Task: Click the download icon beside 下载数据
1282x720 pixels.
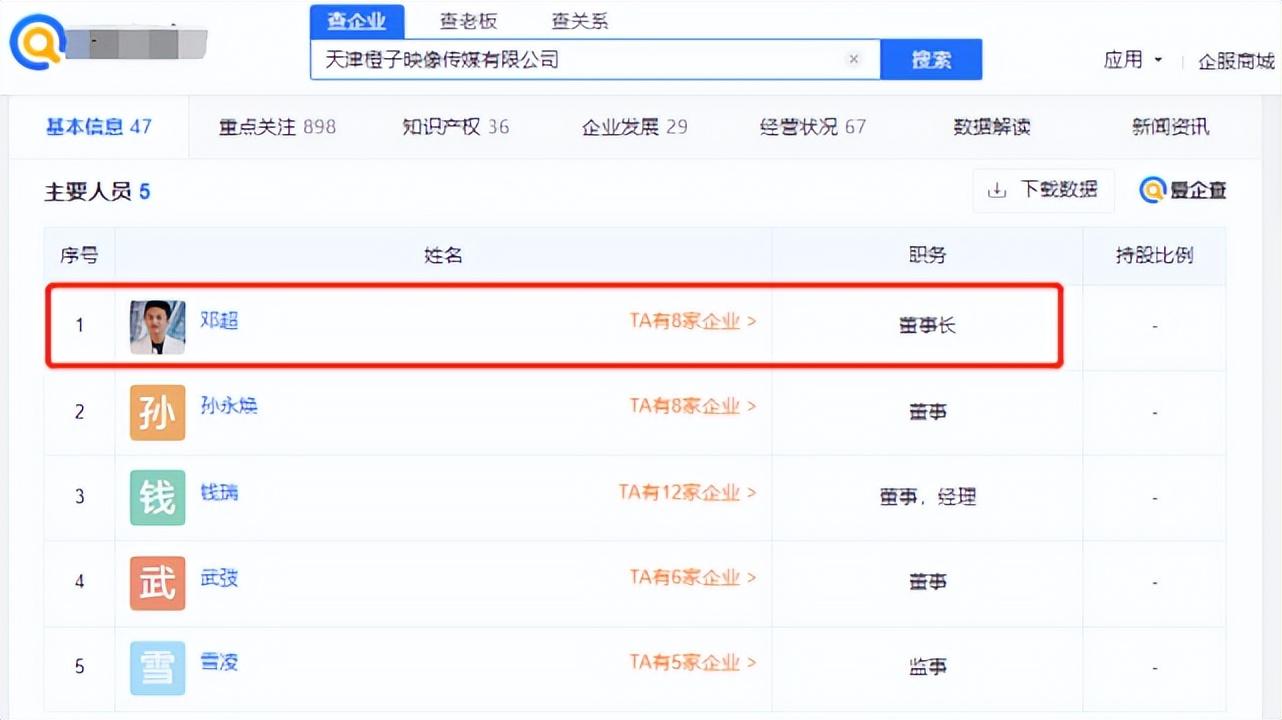Action: pos(997,190)
